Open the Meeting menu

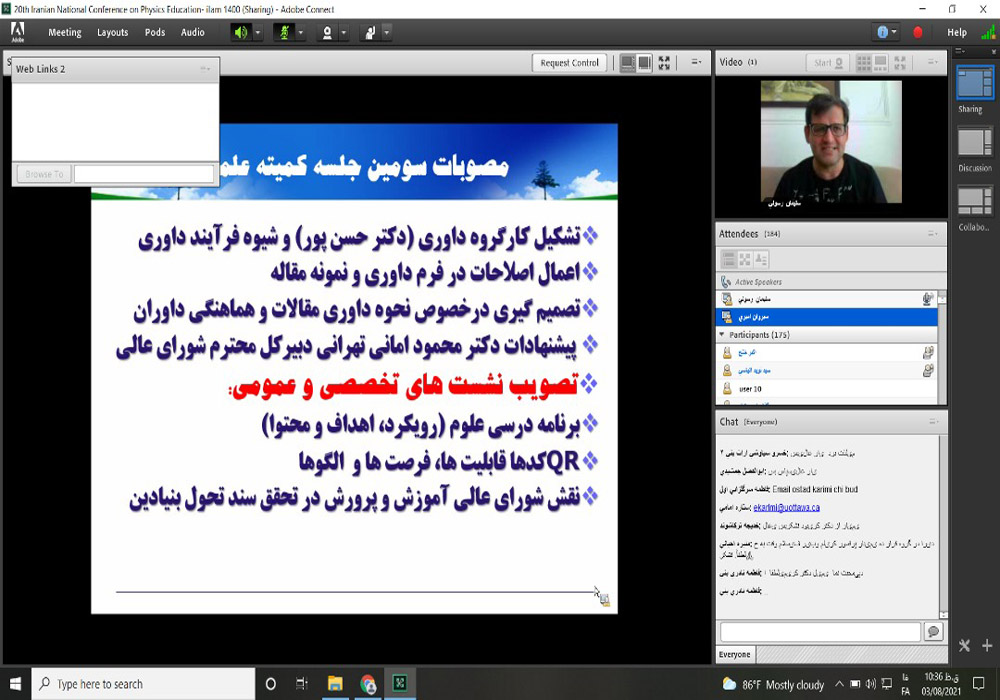tap(65, 32)
